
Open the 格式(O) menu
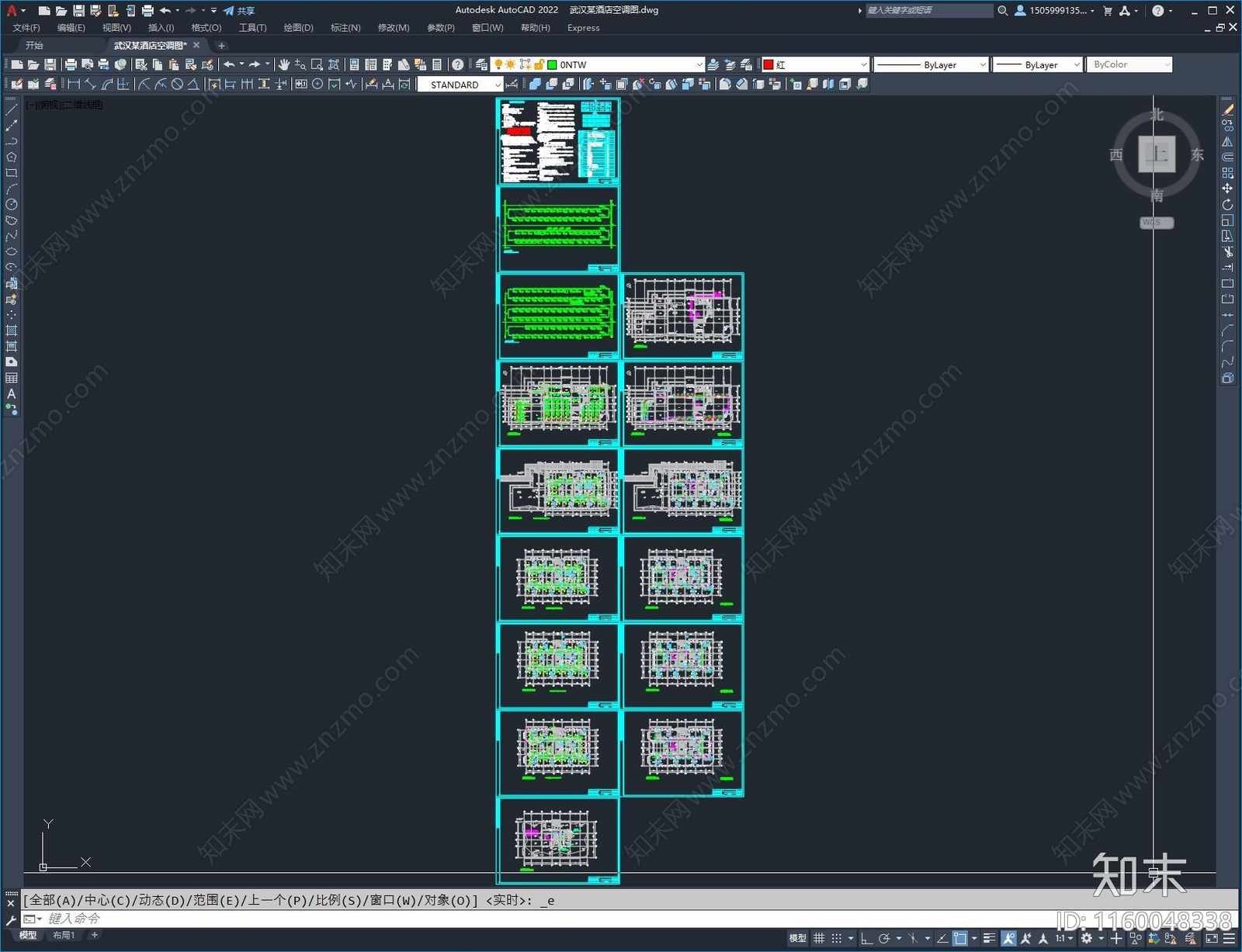(x=206, y=28)
